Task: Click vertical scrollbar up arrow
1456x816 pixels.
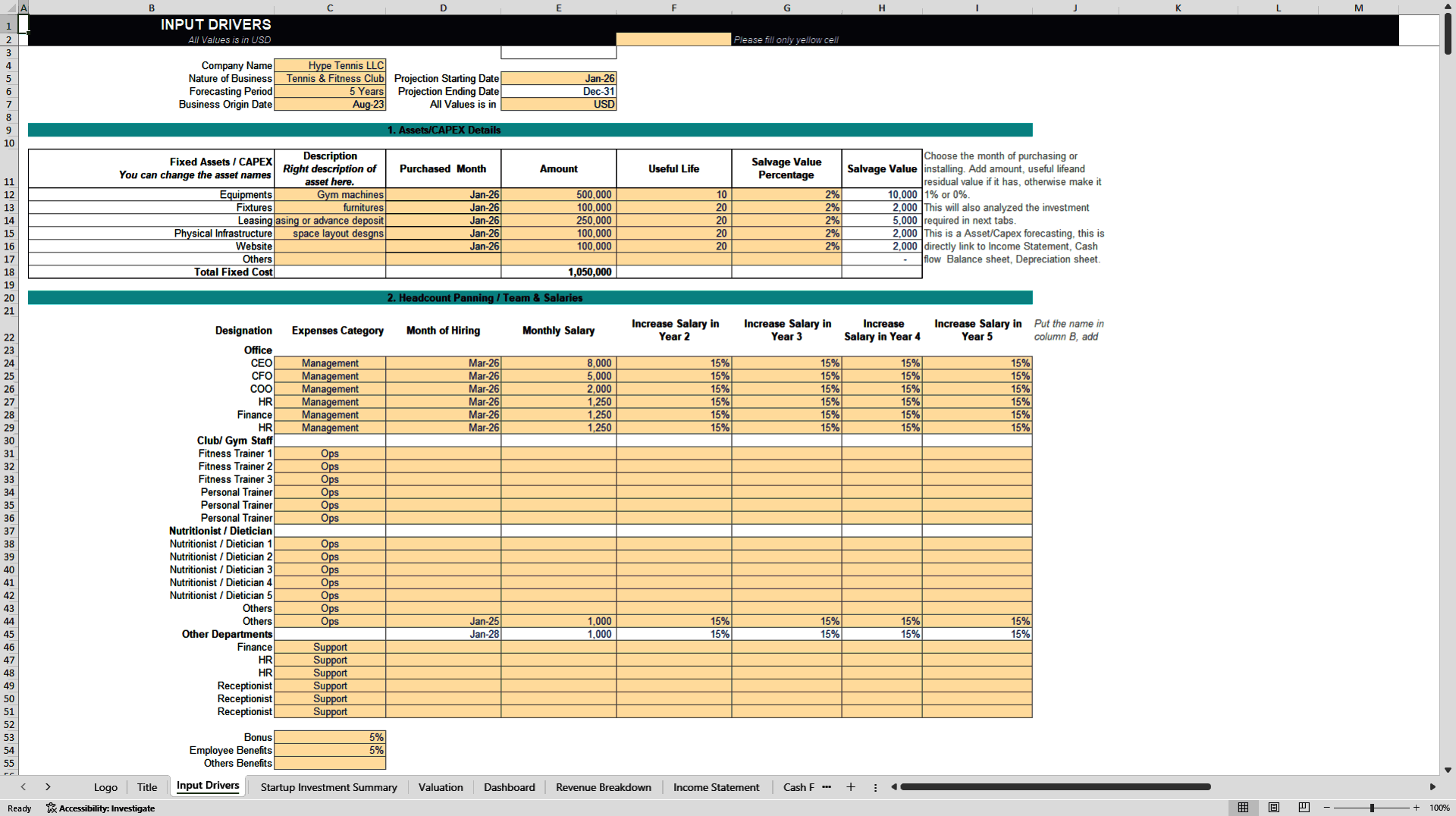Action: (x=1448, y=7)
